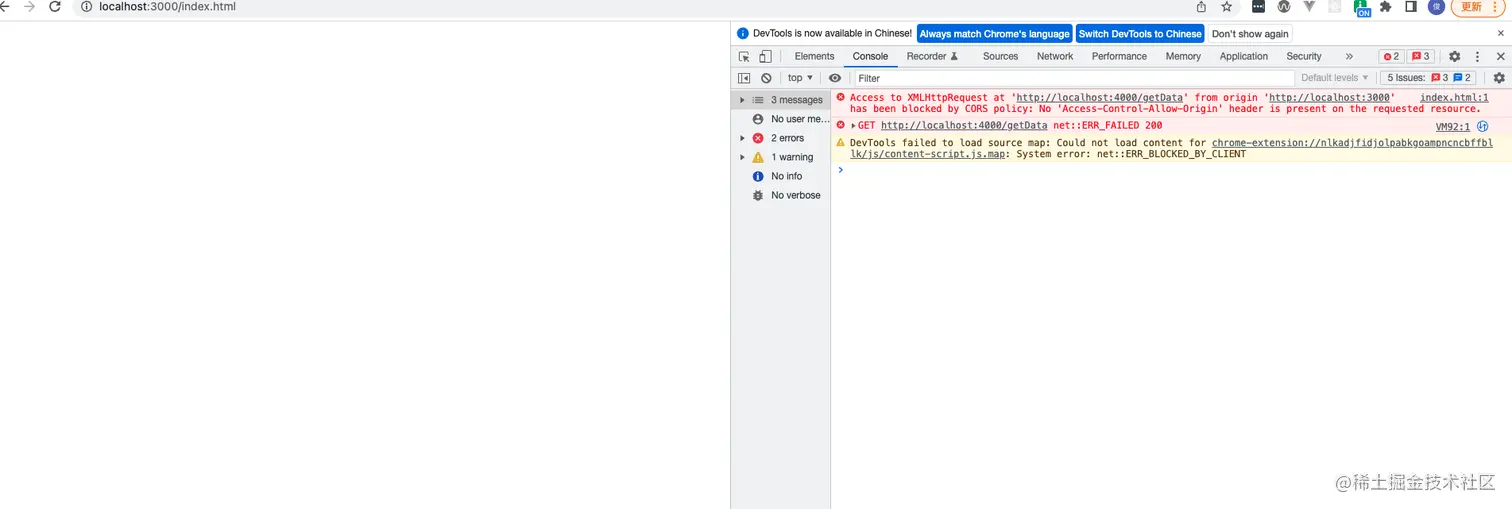Open the Recorder tab

[932, 57]
